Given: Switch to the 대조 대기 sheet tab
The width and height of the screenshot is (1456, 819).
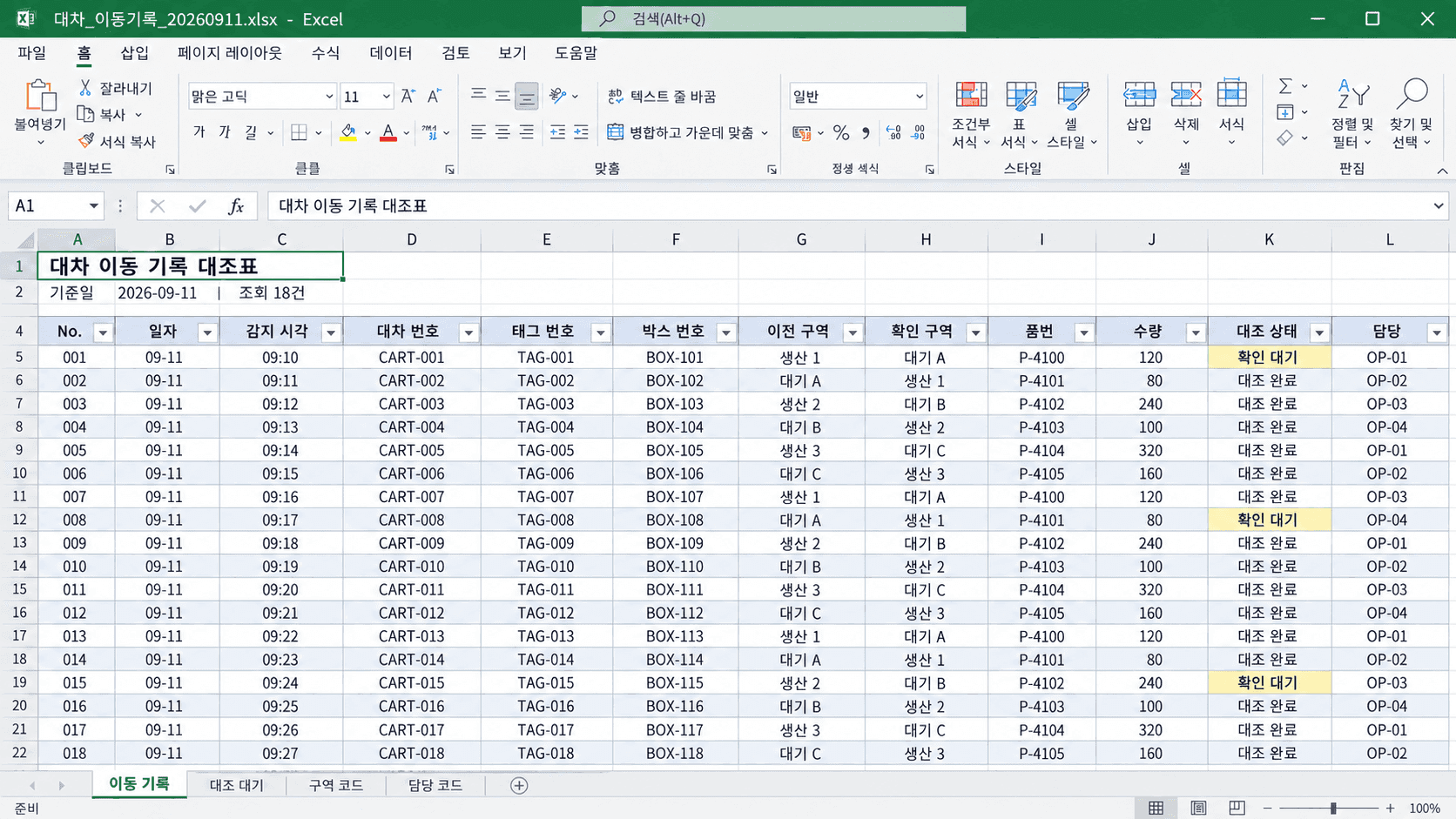Looking at the screenshot, I should pos(237,785).
